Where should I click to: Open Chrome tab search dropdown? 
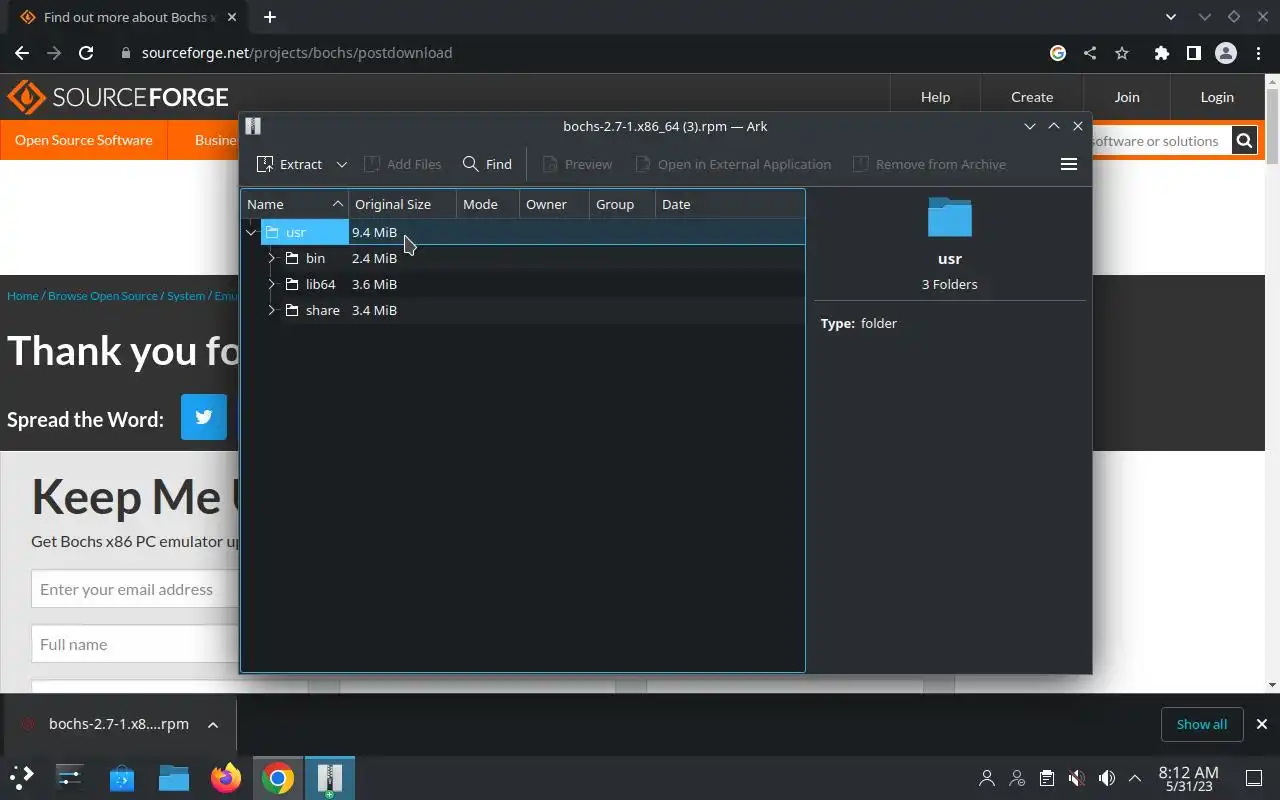coord(1171,17)
